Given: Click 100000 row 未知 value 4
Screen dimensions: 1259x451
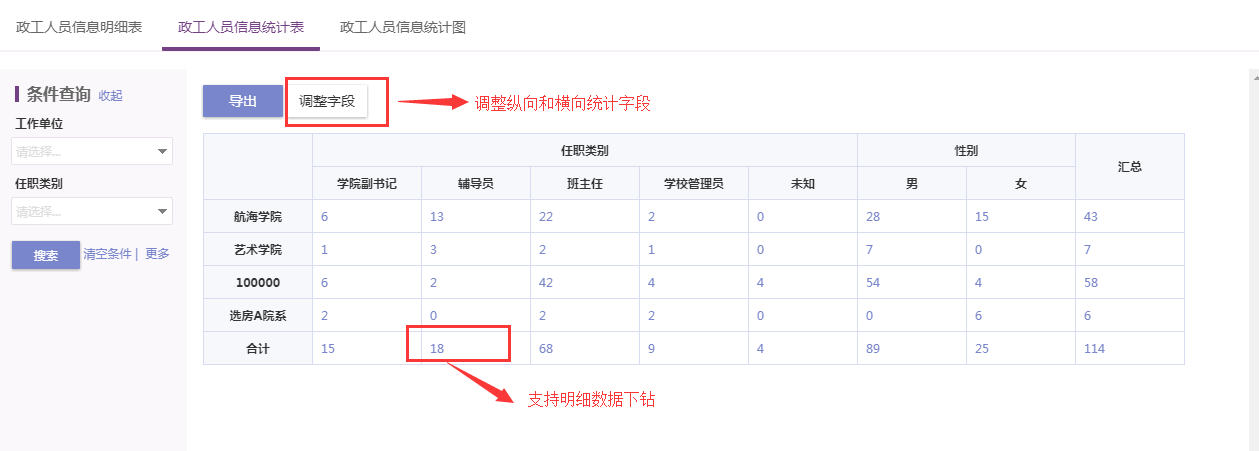Looking at the screenshot, I should pos(760,283).
